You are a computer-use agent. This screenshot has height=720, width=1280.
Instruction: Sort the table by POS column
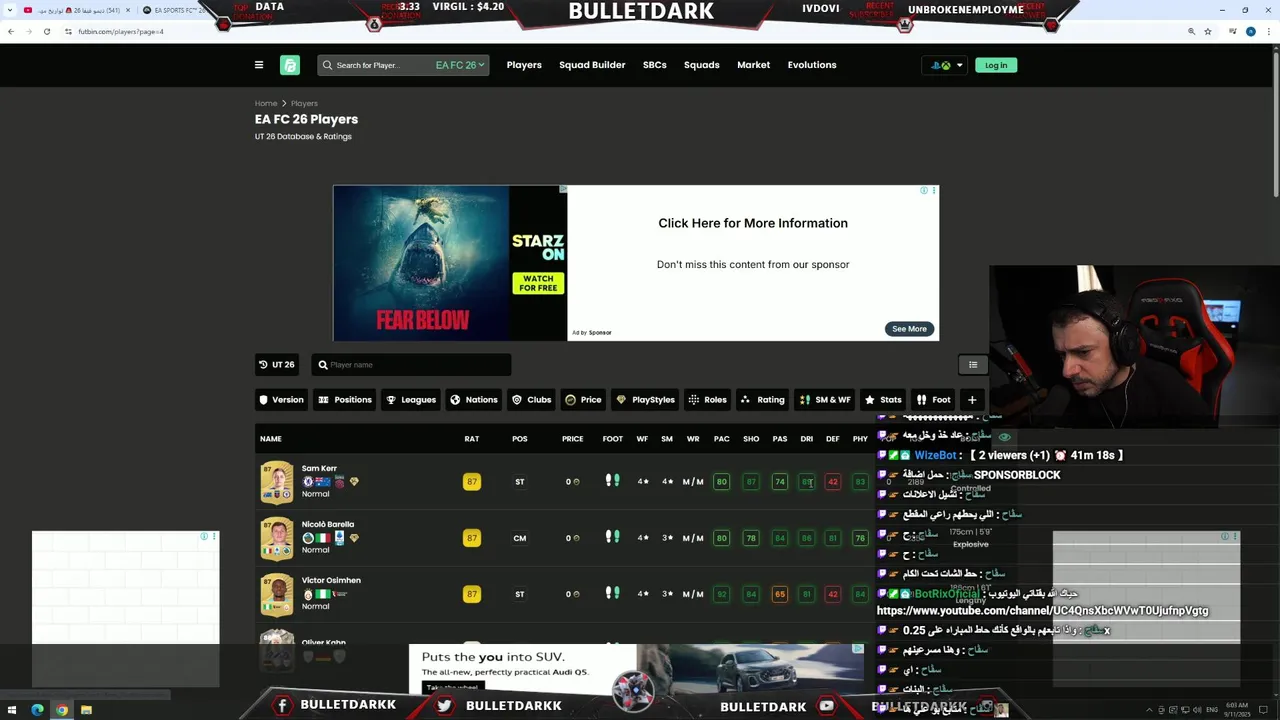(520, 439)
